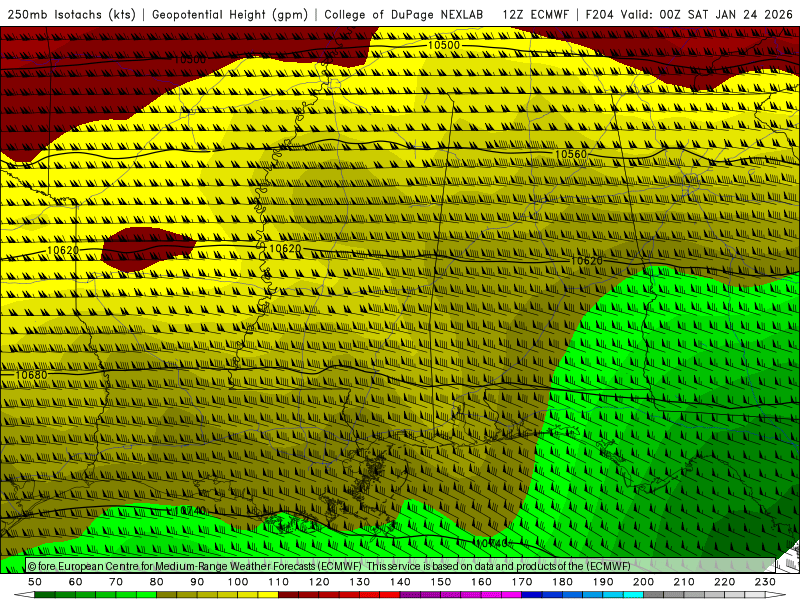The height and width of the screenshot is (600, 800).
Task: Click the 160 value on the color scale
Action: tap(481, 582)
